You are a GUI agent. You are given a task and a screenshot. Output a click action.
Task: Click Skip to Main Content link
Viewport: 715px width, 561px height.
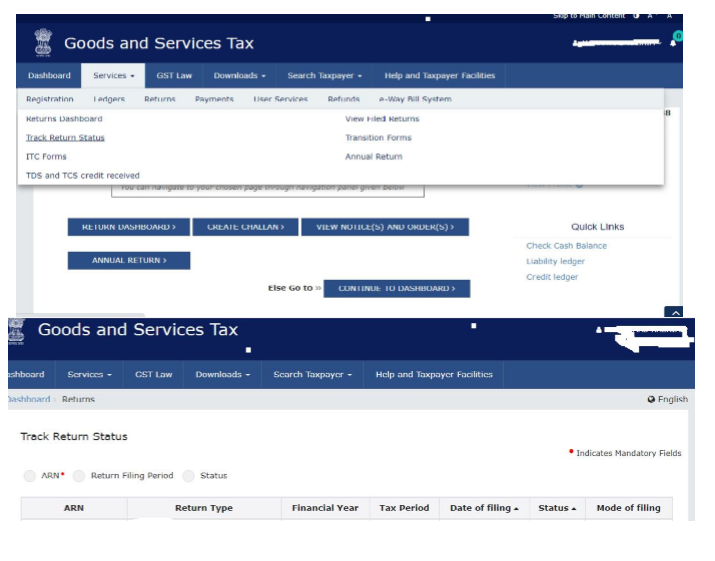click(589, 16)
